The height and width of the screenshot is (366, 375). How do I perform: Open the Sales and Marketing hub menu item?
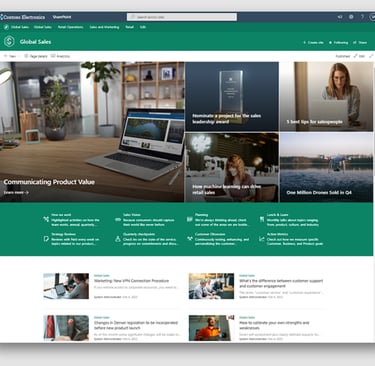[104, 27]
